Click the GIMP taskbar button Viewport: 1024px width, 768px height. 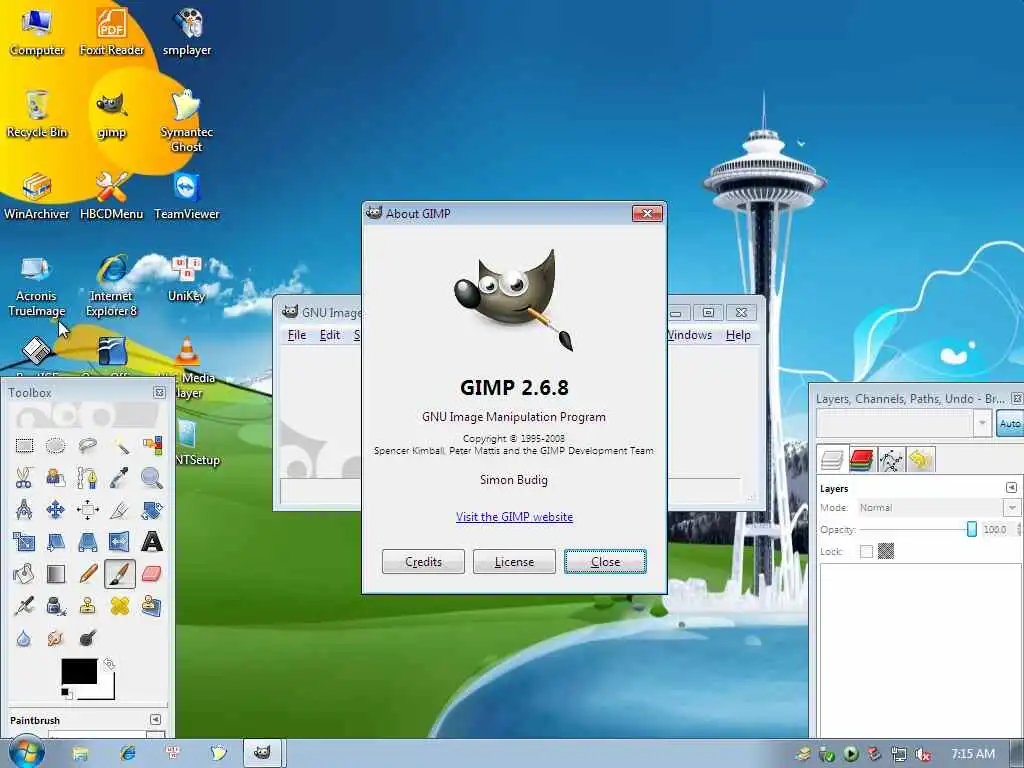263,752
